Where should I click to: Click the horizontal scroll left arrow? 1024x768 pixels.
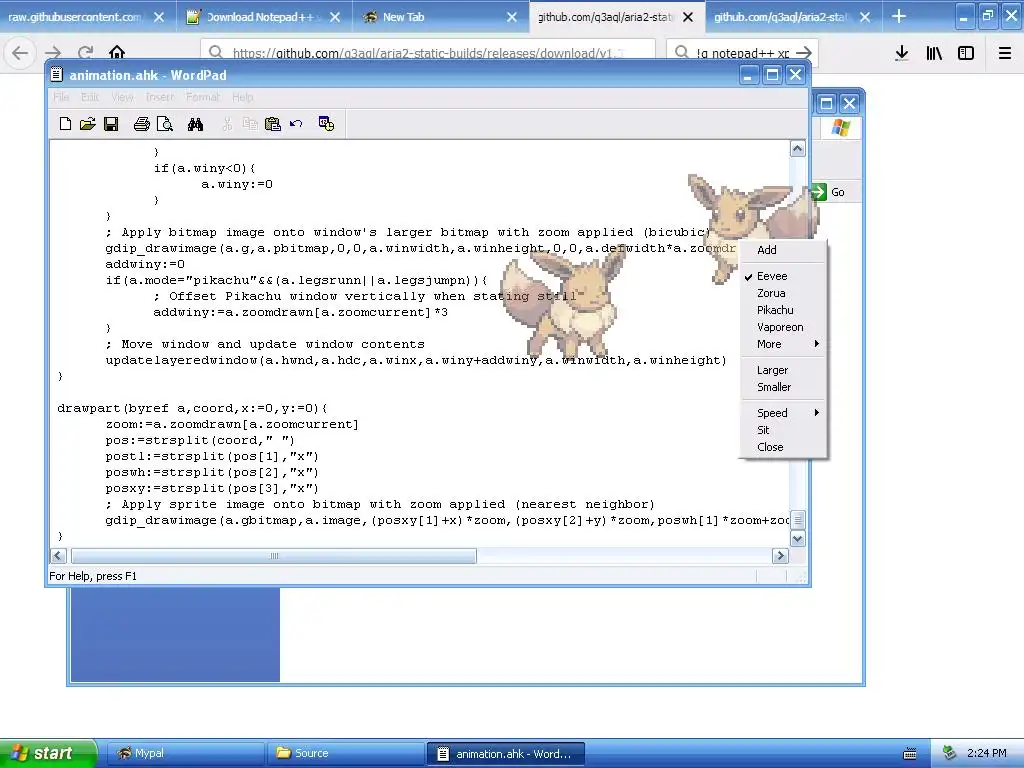coord(58,556)
